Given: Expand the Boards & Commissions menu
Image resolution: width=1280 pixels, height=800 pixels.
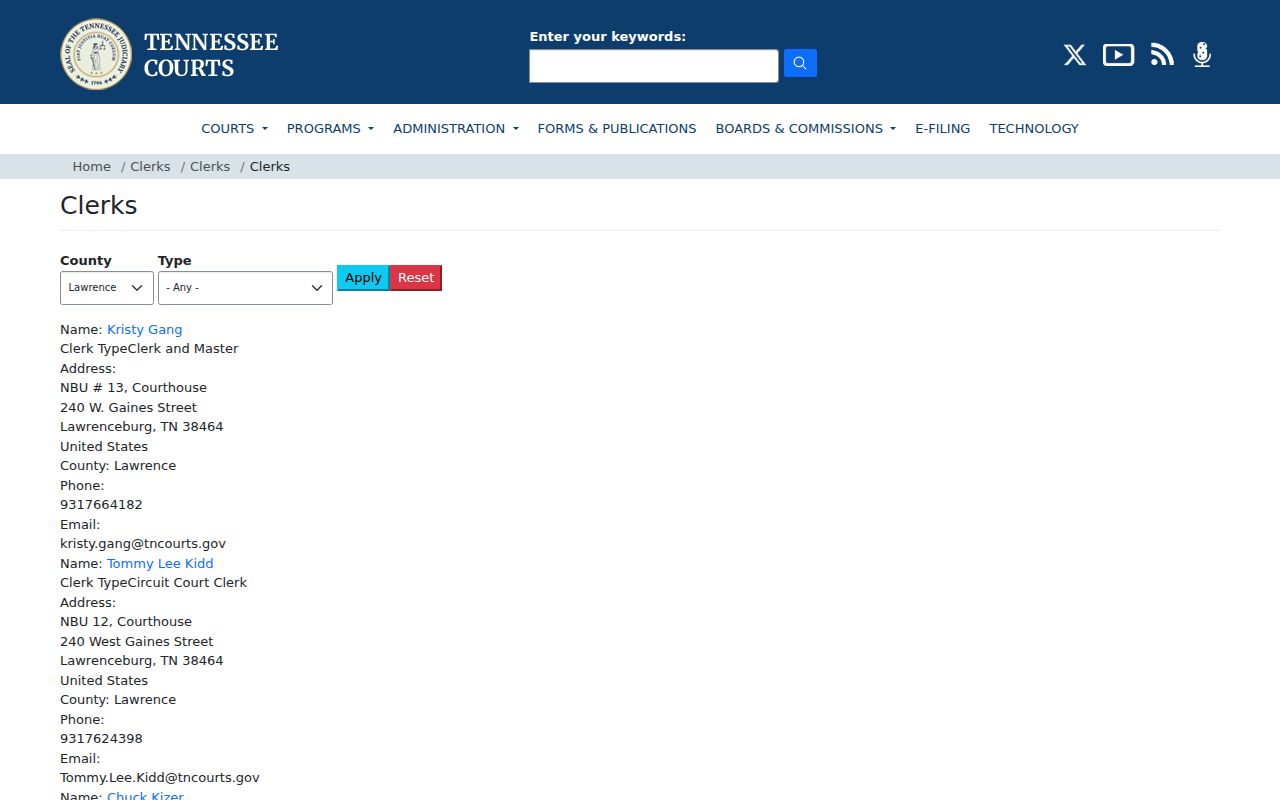Looking at the screenshot, I should click(805, 128).
